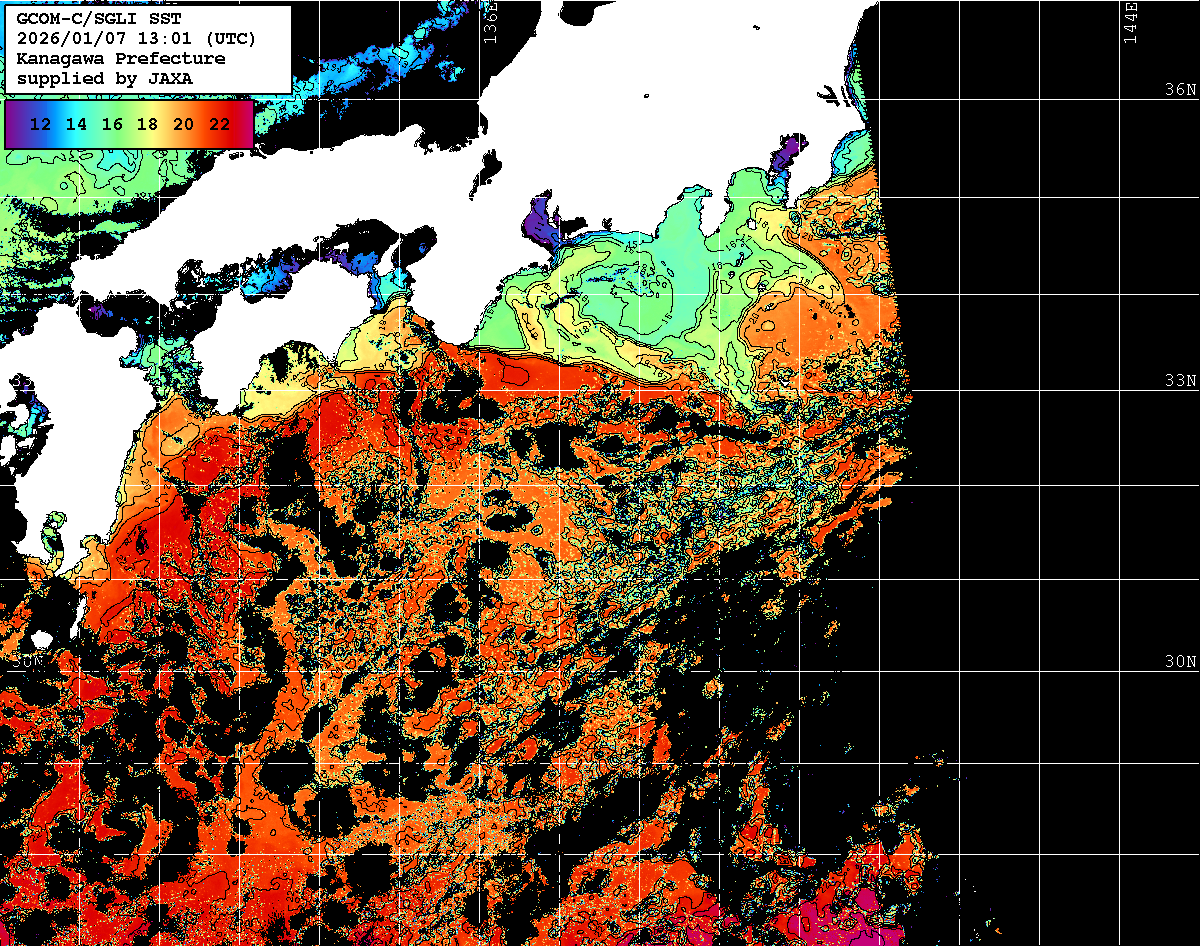This screenshot has width=1200, height=946.
Task: Click the 144E longitude label
Action: click(1131, 22)
